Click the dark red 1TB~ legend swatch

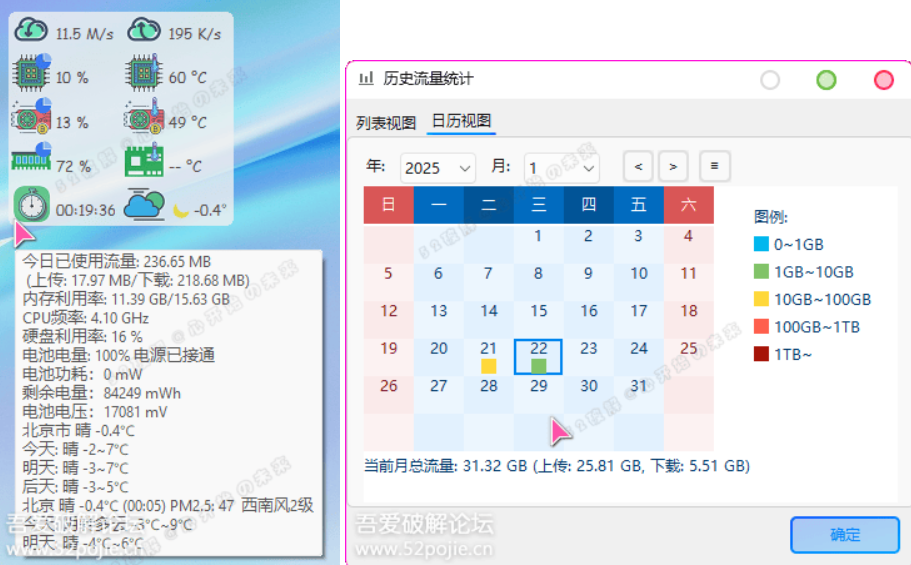coord(761,353)
